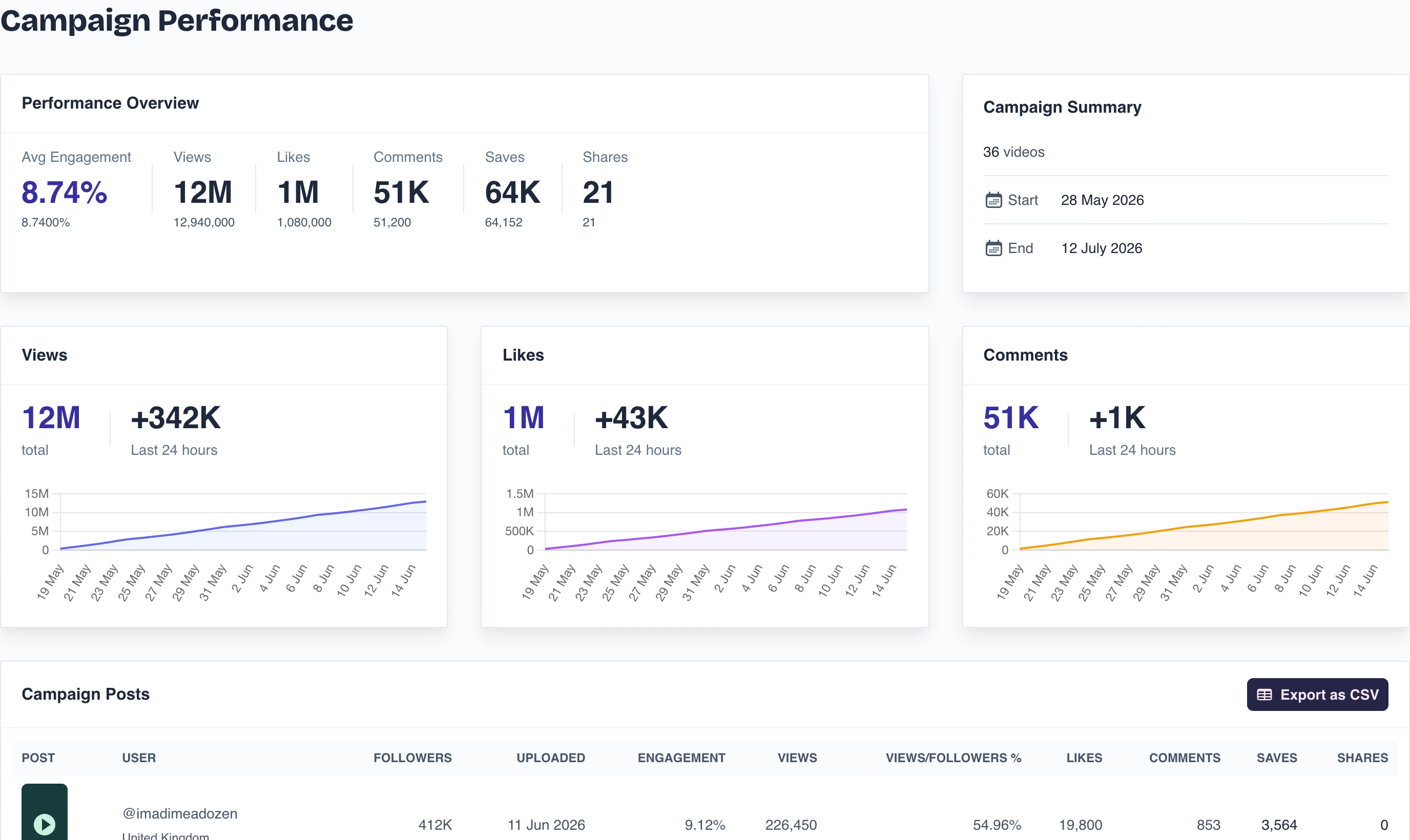Click the POST column header
Image resolution: width=1410 pixels, height=840 pixels.
(x=38, y=758)
